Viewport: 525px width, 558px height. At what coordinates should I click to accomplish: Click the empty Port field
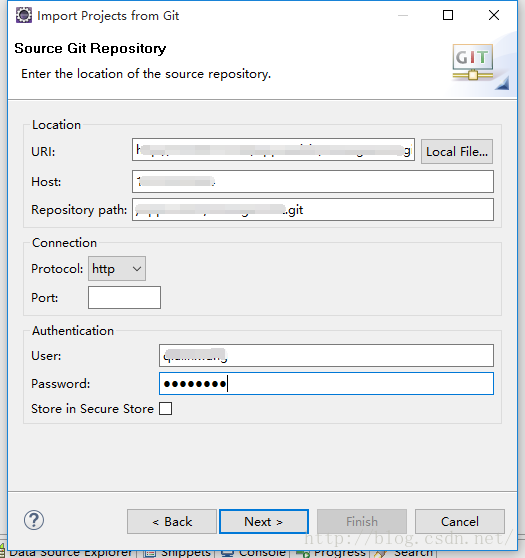(125, 298)
